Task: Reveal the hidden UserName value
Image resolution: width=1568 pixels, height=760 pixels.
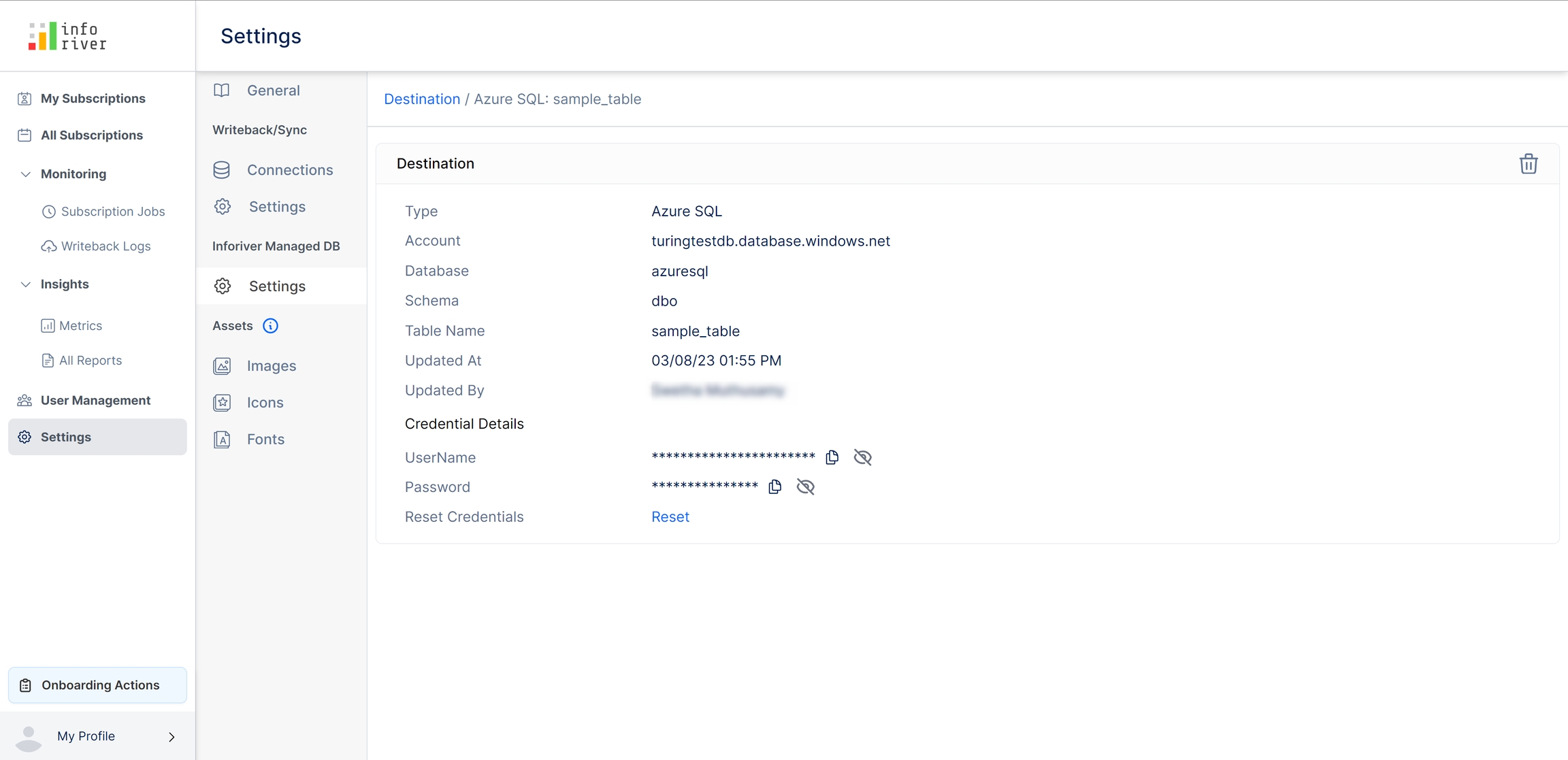Action: (x=862, y=457)
